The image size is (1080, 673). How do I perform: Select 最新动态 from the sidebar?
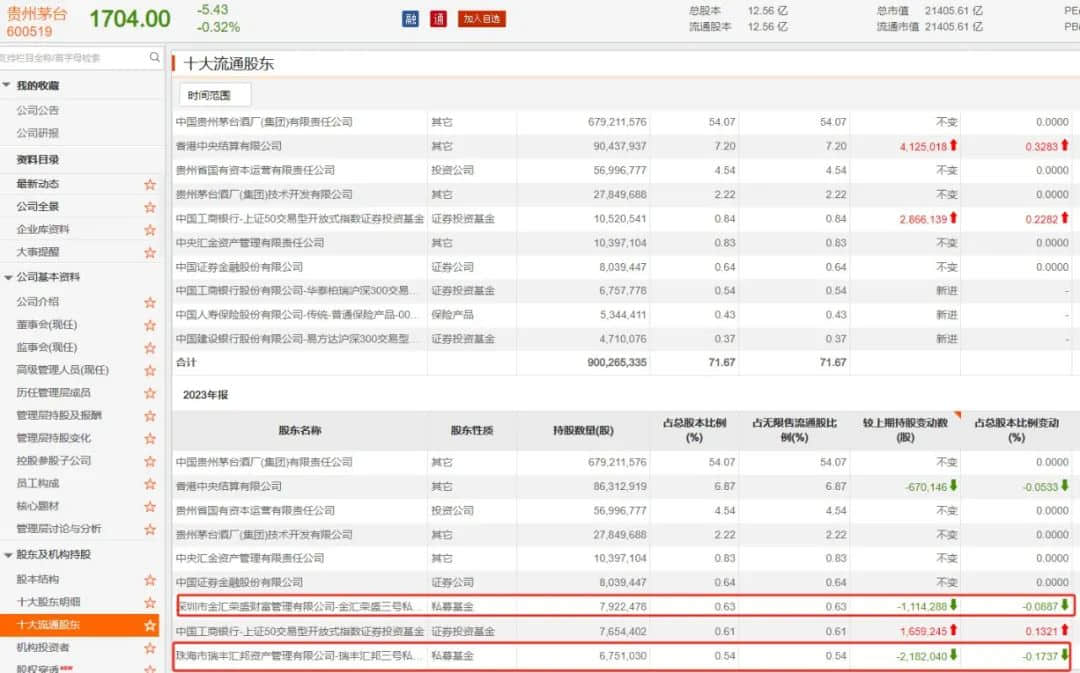coord(38,184)
